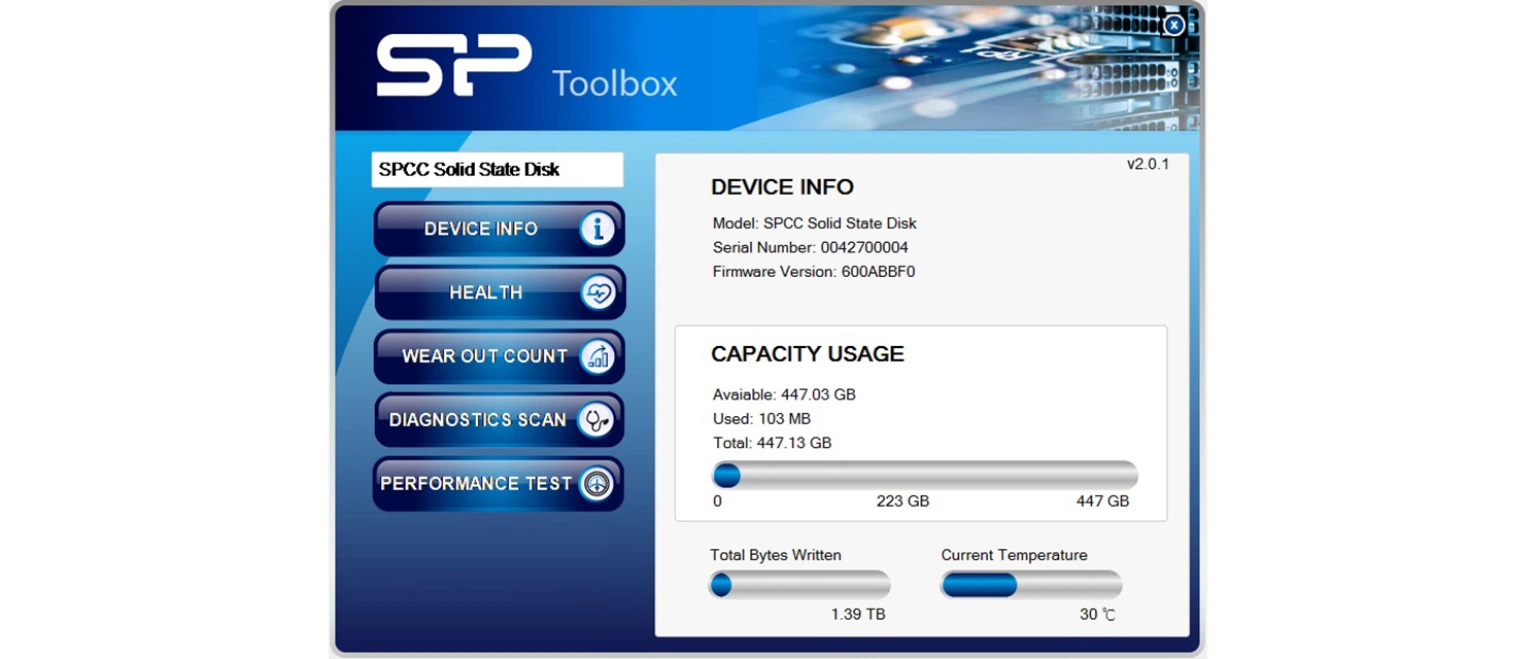This screenshot has height=659, width=1536.
Task: Click the CAPACITY USAGE heading
Action: [807, 354]
